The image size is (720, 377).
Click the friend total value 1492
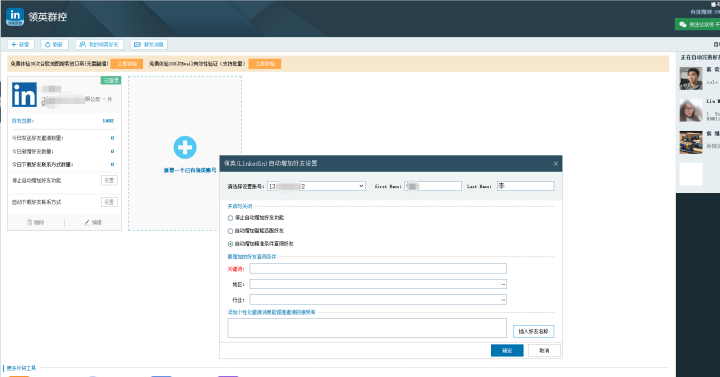(108, 121)
